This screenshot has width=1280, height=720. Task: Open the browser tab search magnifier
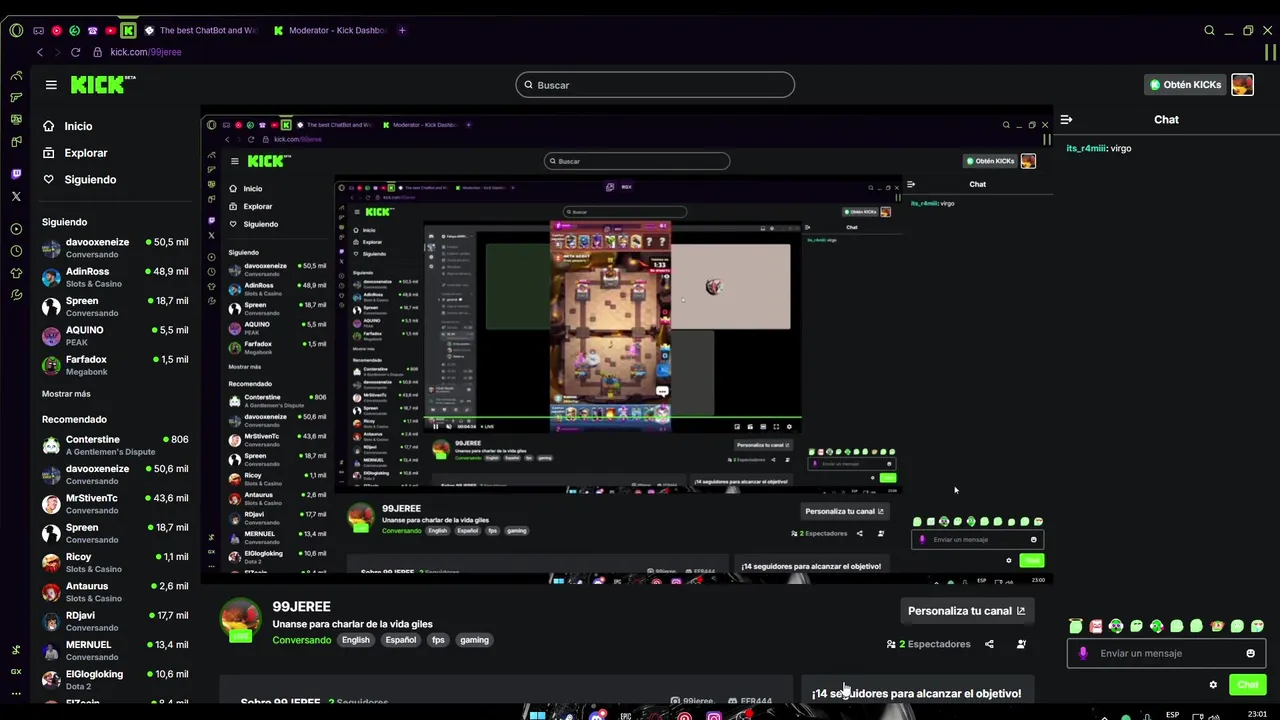[x=1209, y=30]
